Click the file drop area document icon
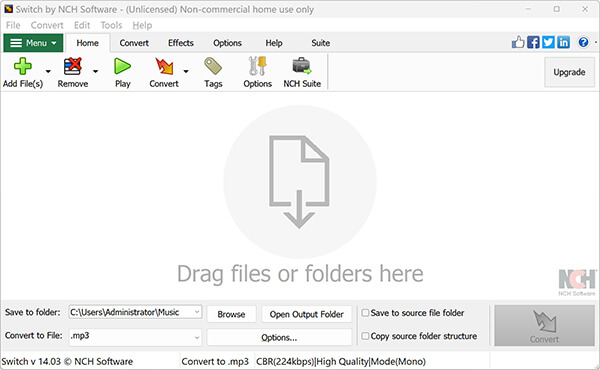This screenshot has height=370, width=600. (299, 182)
